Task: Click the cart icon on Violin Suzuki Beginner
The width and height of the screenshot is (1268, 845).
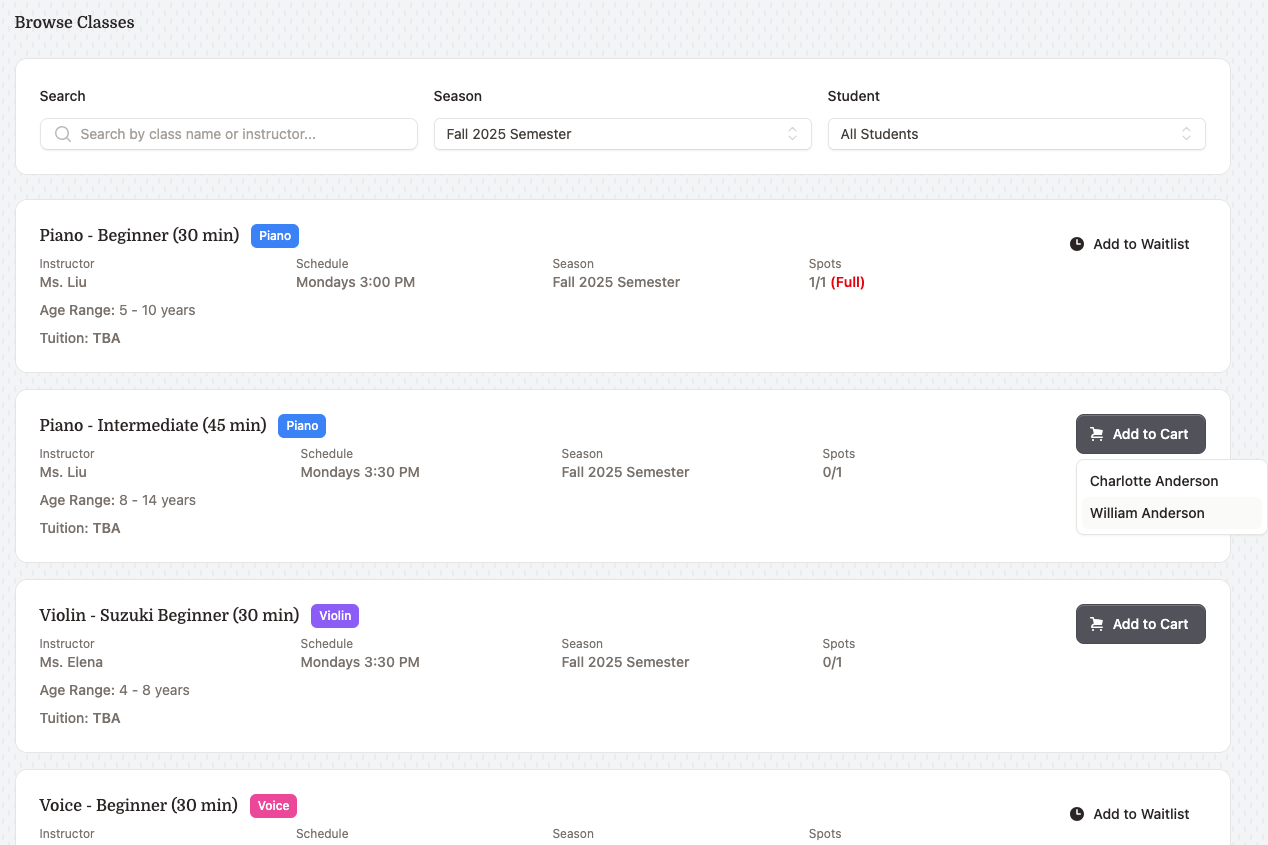Action: [x=1097, y=624]
